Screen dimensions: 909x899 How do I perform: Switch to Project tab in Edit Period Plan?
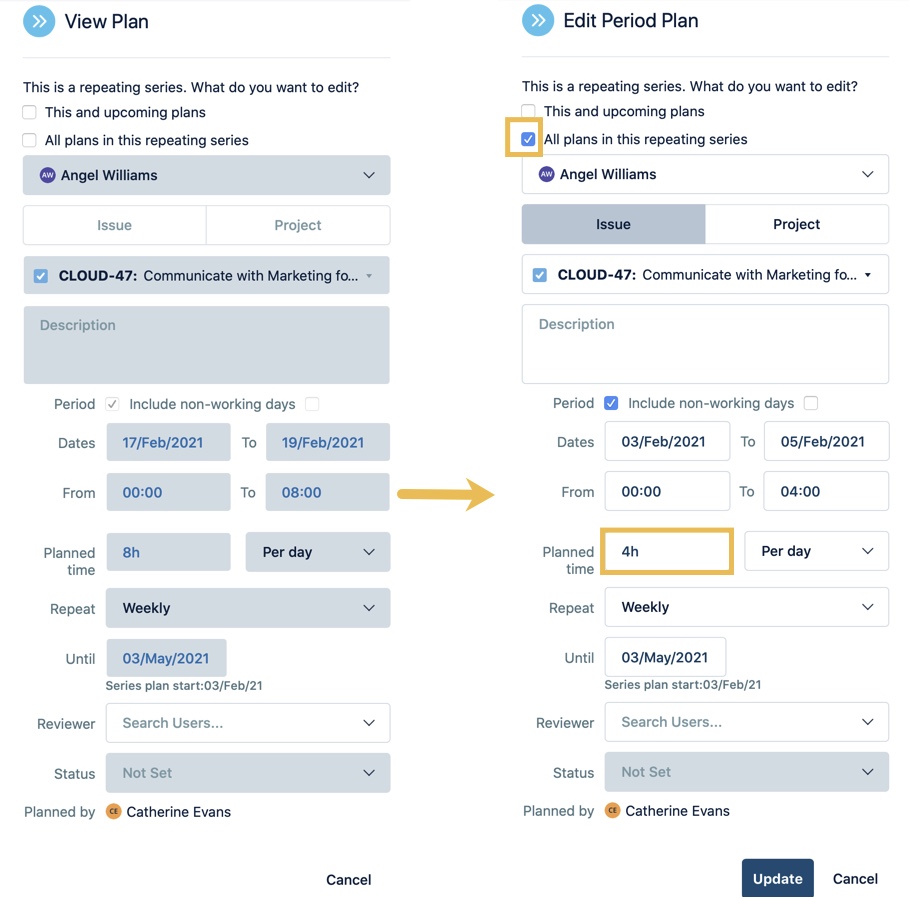(x=797, y=224)
